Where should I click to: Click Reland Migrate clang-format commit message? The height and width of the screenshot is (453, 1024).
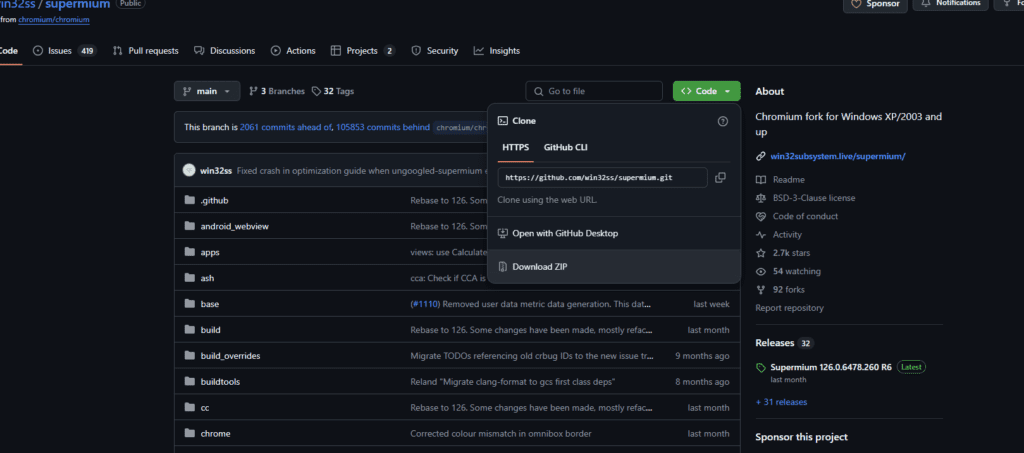(513, 381)
